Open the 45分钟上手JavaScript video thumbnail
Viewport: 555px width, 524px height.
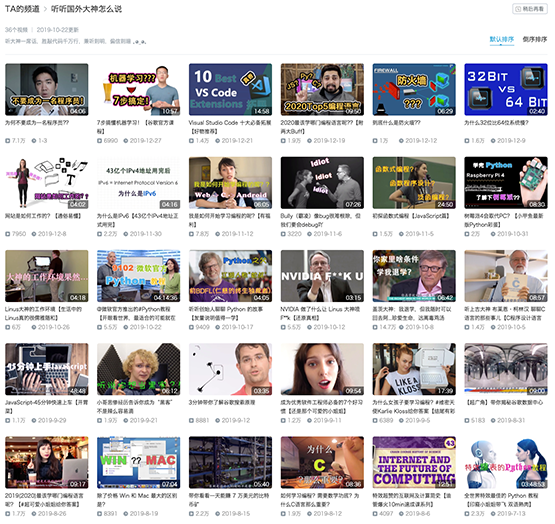pos(47,369)
